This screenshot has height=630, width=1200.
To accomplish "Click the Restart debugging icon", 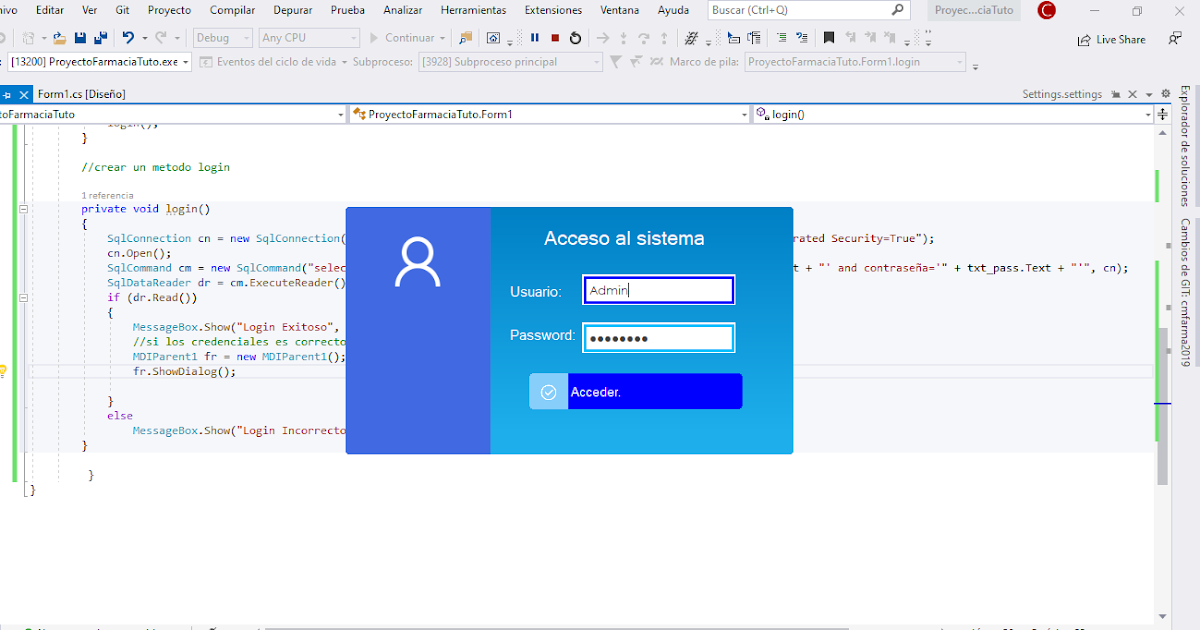I will pyautogui.click(x=575, y=38).
